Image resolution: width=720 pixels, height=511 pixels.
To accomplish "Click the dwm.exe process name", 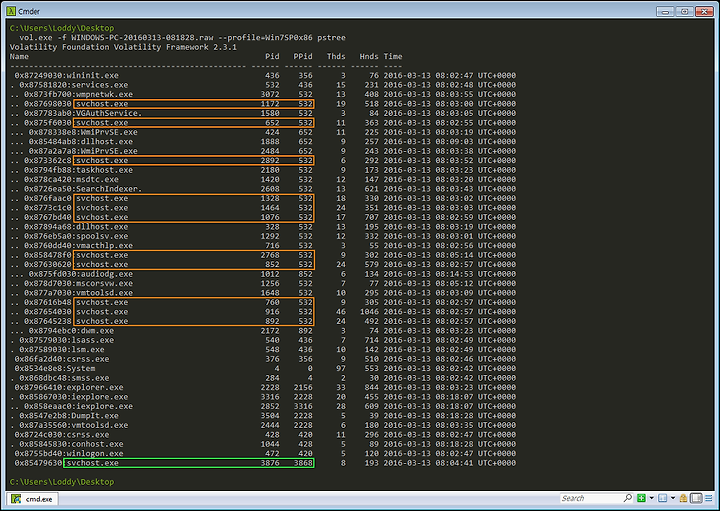I will click(97, 331).
